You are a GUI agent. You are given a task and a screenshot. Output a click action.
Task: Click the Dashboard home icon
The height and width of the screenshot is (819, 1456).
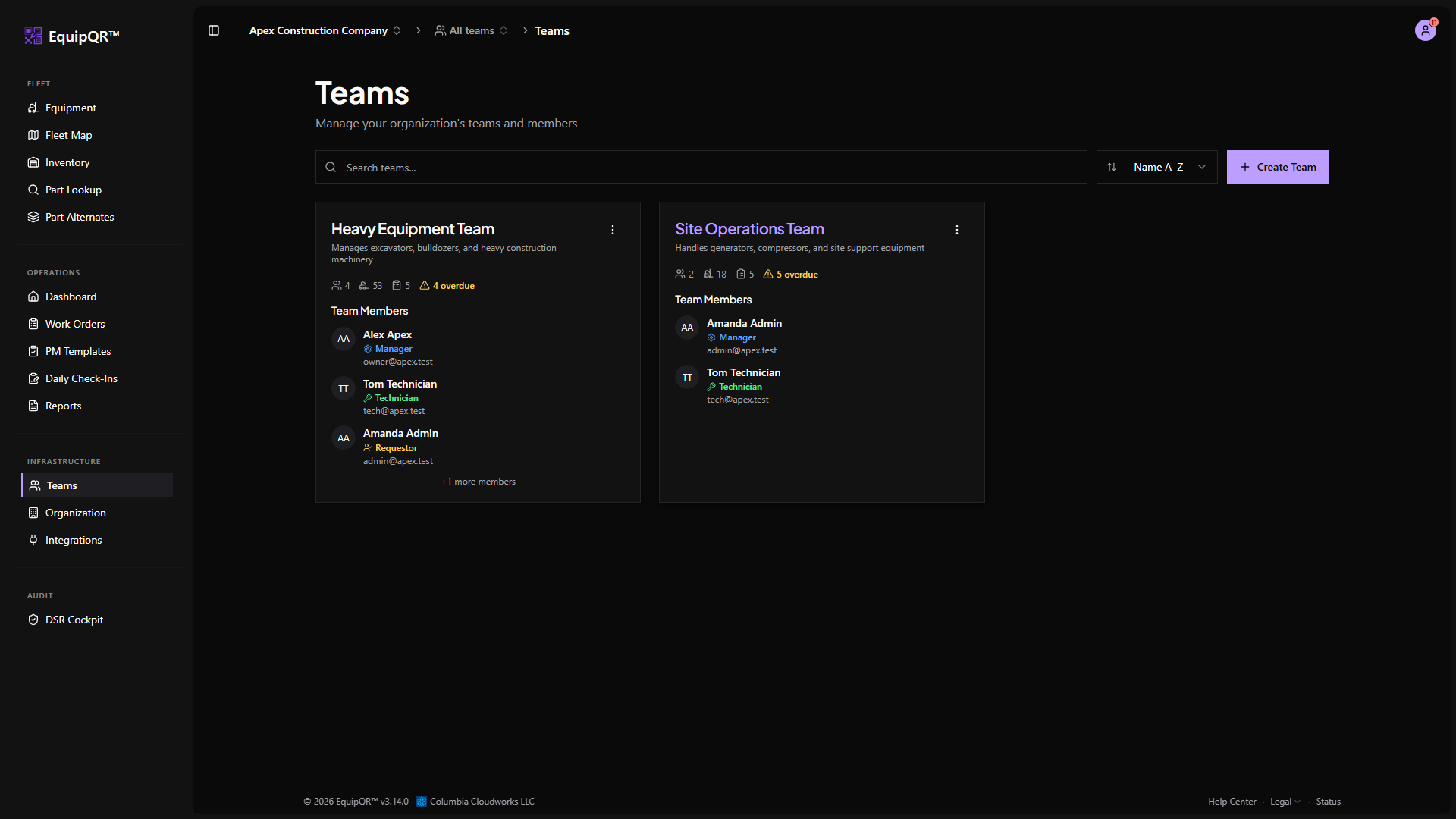click(33, 297)
